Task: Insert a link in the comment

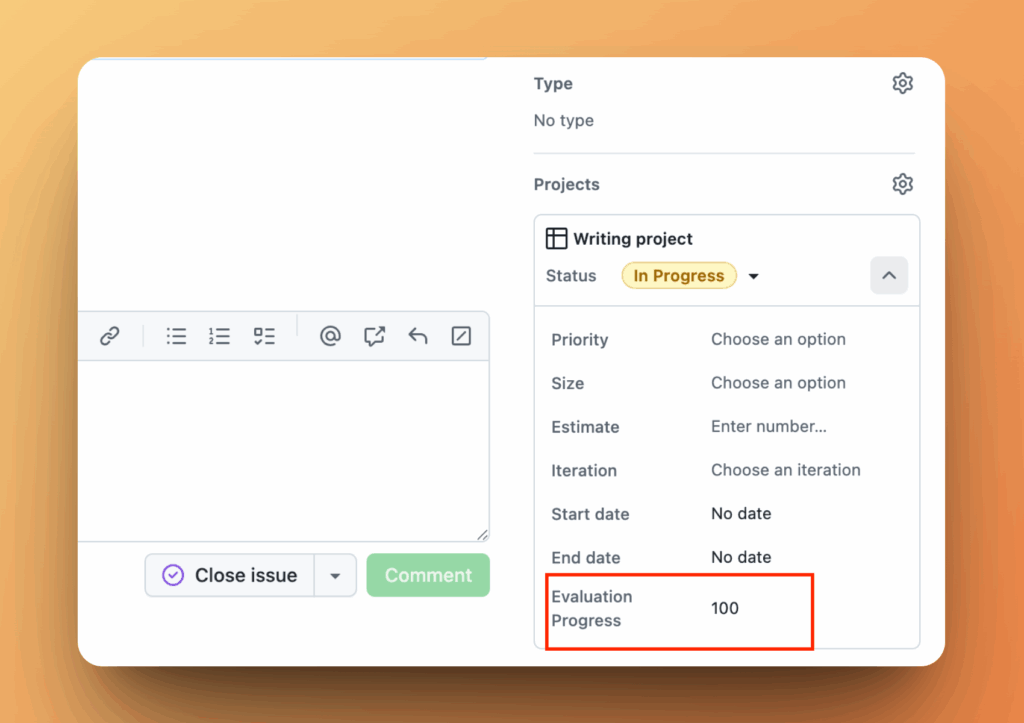Action: coord(110,336)
